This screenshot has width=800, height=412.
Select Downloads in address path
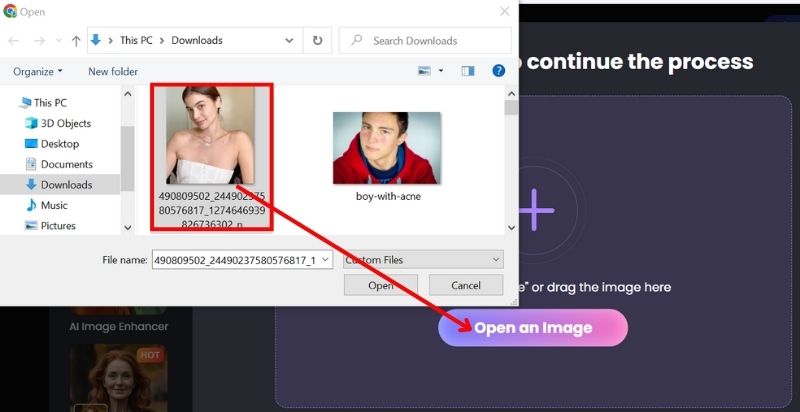pos(197,40)
